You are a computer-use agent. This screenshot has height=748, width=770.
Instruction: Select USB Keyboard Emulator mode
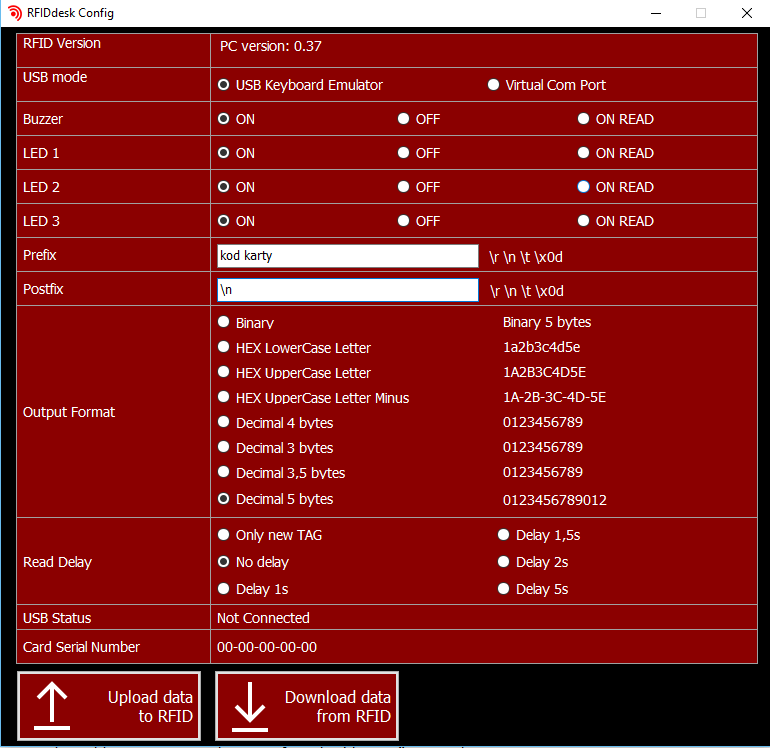click(224, 85)
